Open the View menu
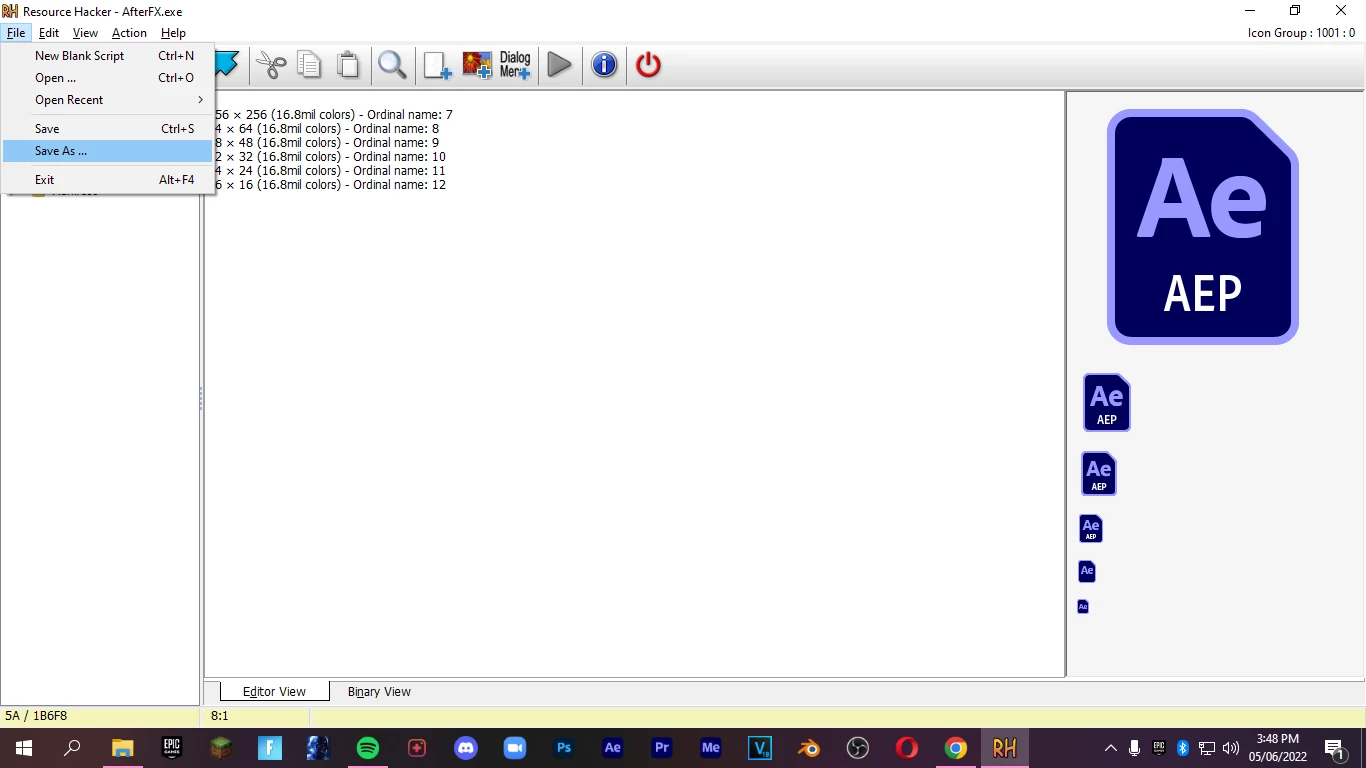The height and width of the screenshot is (768, 1366). [85, 33]
